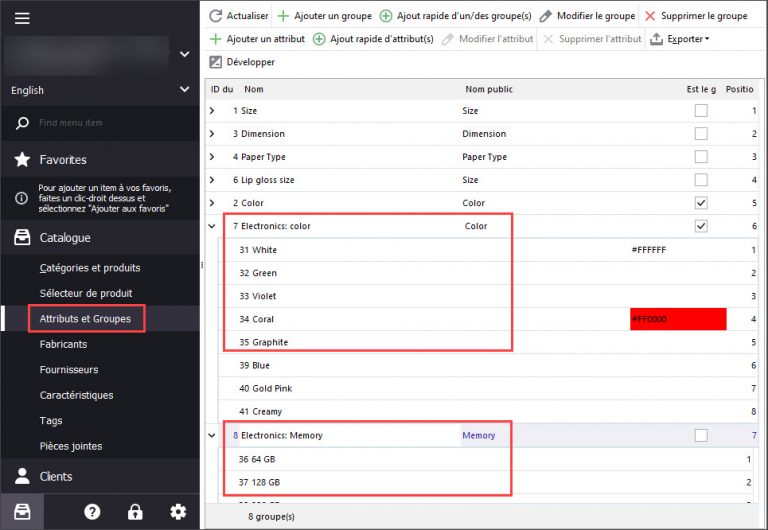Open the English language dropdown

100,90
